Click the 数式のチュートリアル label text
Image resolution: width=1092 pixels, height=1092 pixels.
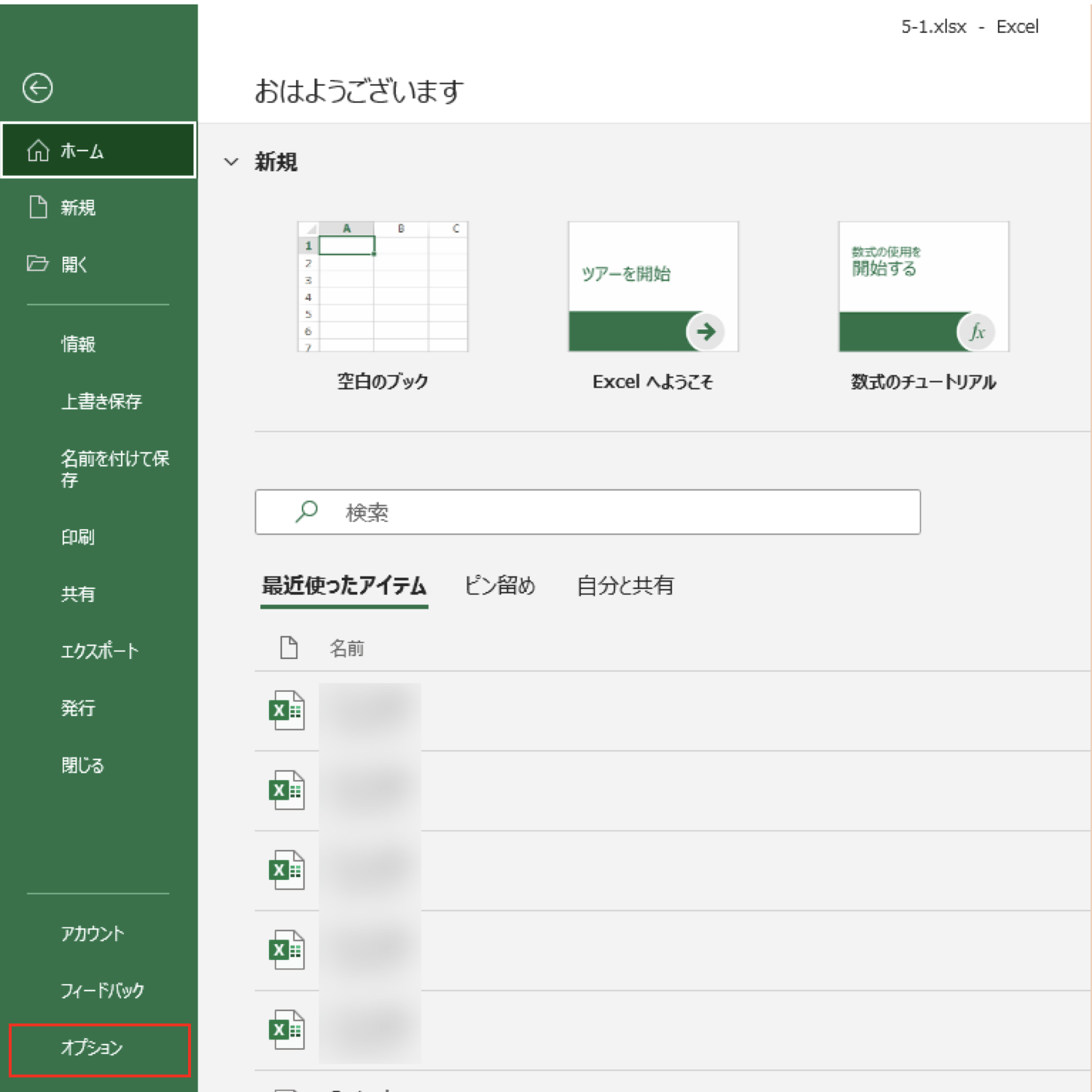coord(924,381)
